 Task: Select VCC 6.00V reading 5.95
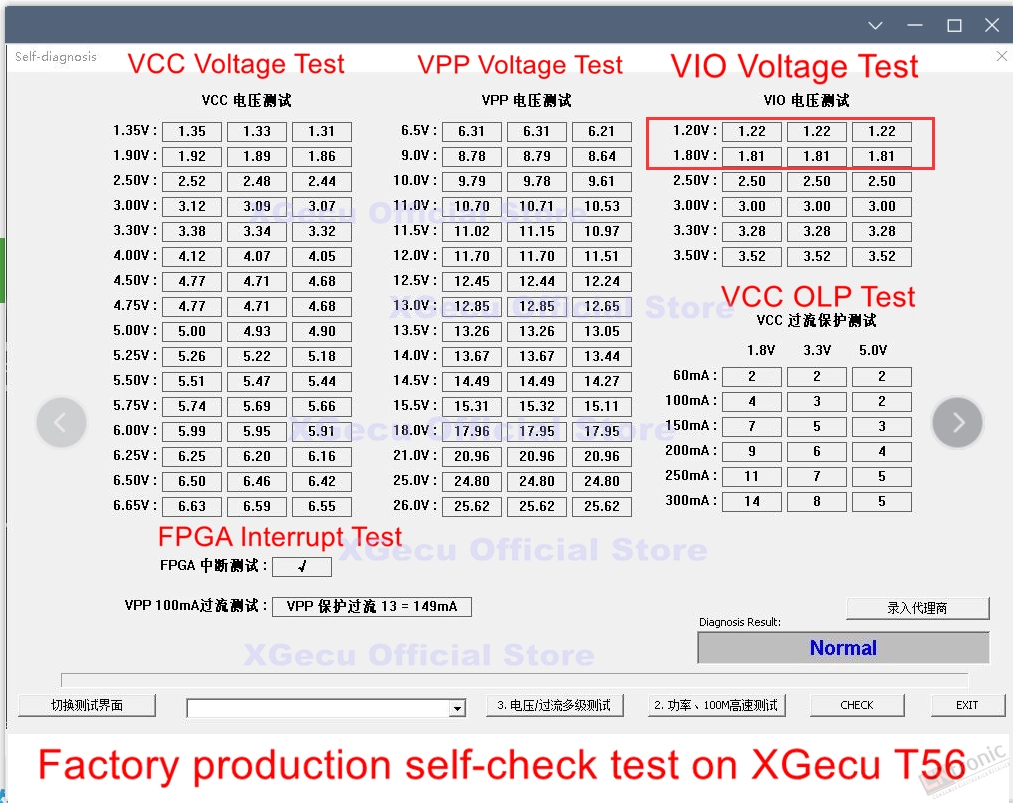pos(256,432)
